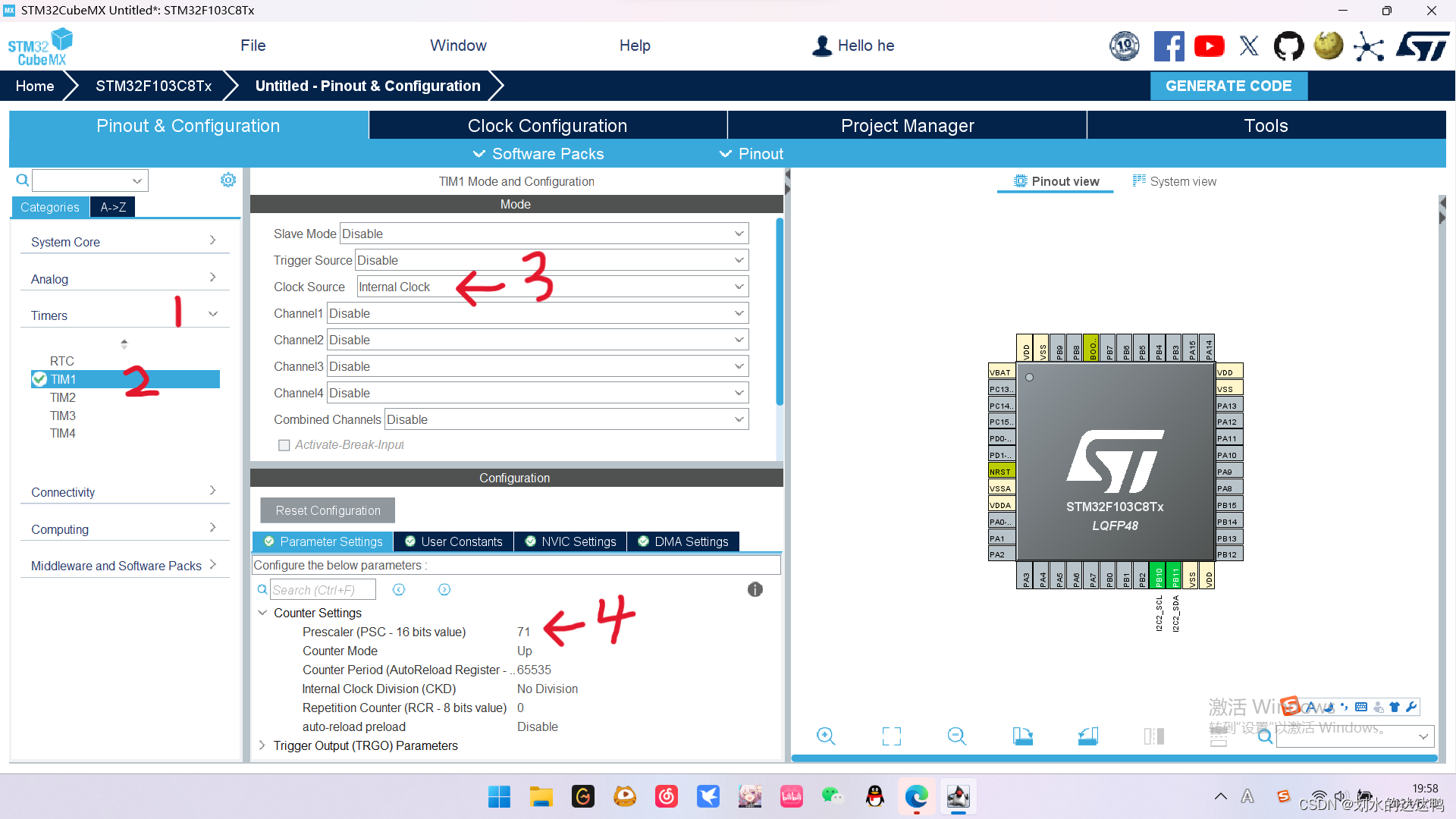Image resolution: width=1456 pixels, height=819 pixels.
Task: Open the Help menu
Action: click(x=635, y=45)
